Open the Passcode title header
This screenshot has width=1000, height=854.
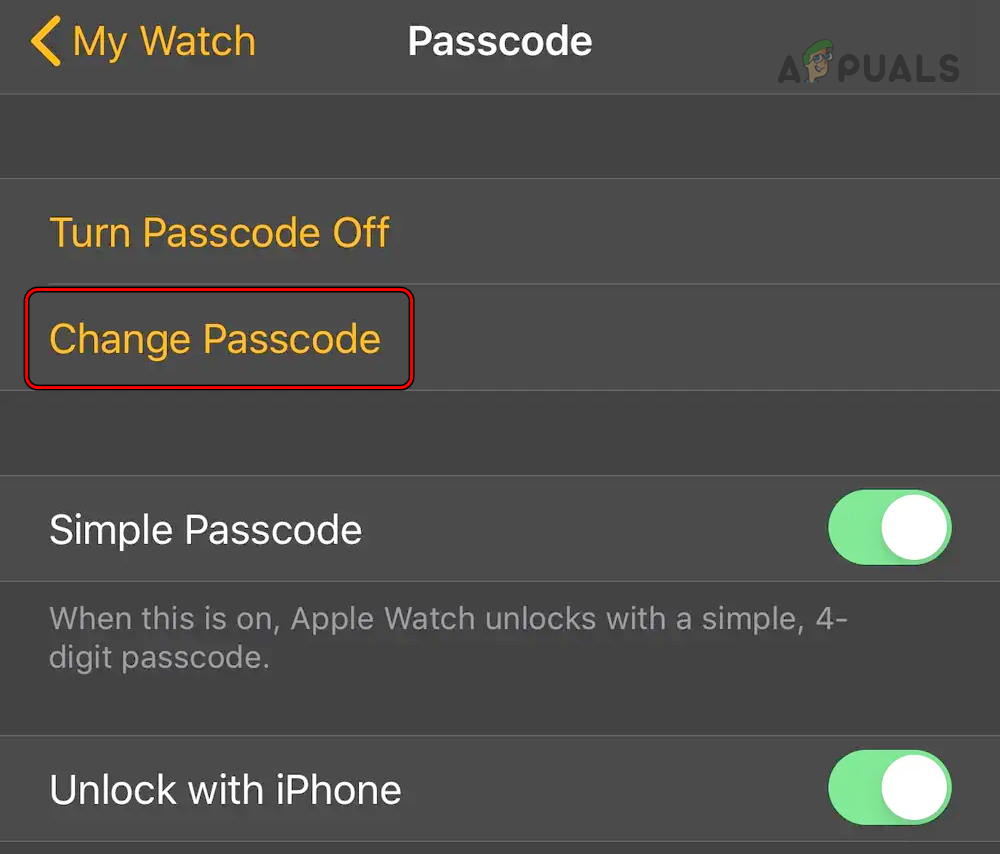tap(499, 41)
